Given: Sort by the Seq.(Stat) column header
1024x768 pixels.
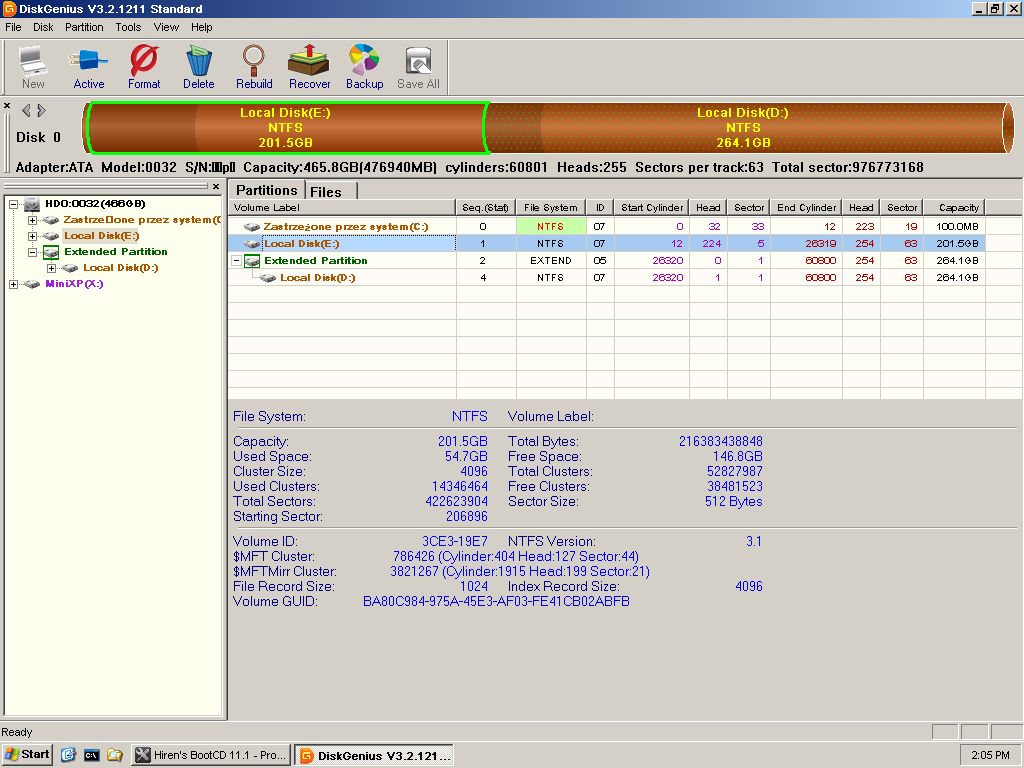Looking at the screenshot, I should click(486, 208).
